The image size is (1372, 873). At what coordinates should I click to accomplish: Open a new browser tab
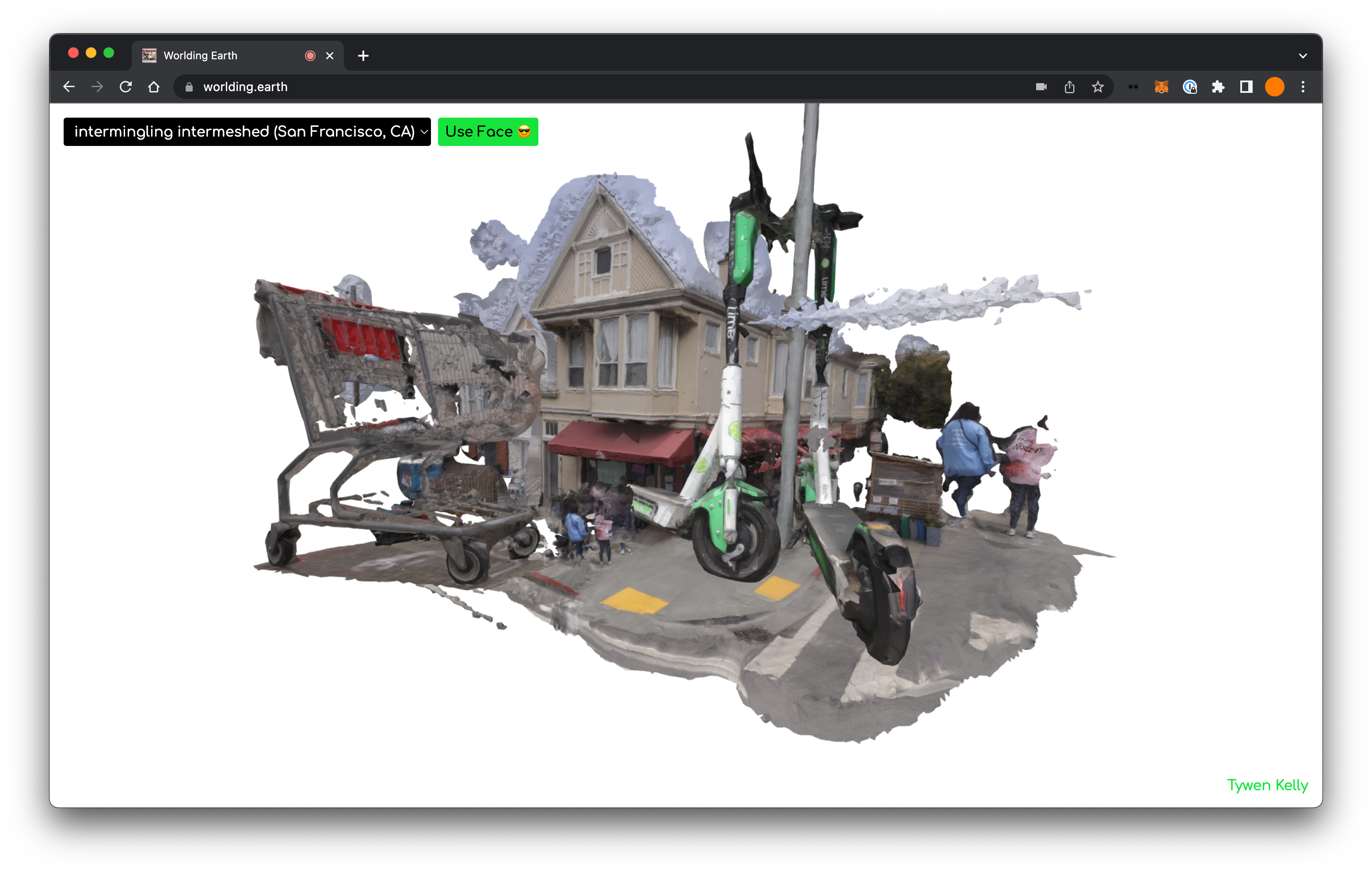pos(363,56)
